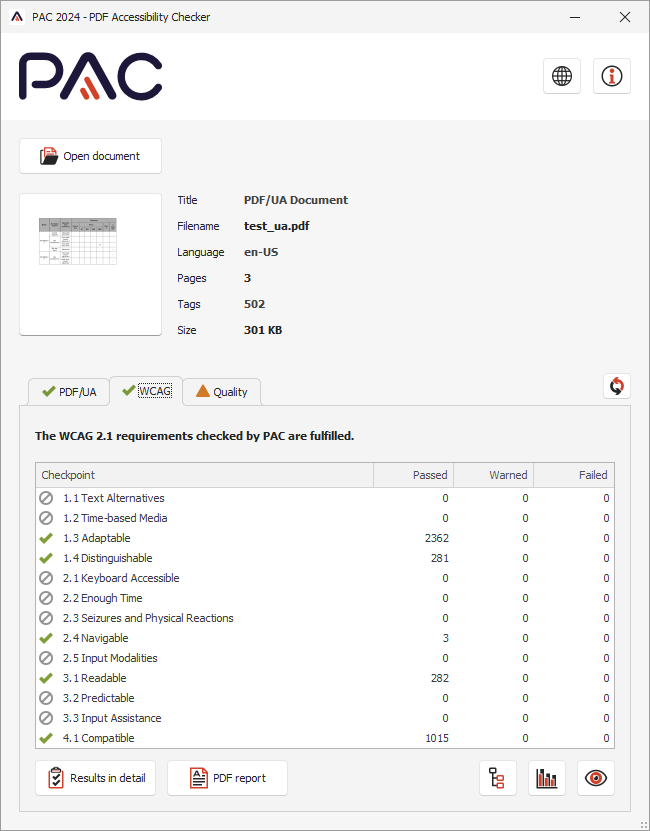Generate the PDF report
This screenshot has width=650, height=831.
227,778
